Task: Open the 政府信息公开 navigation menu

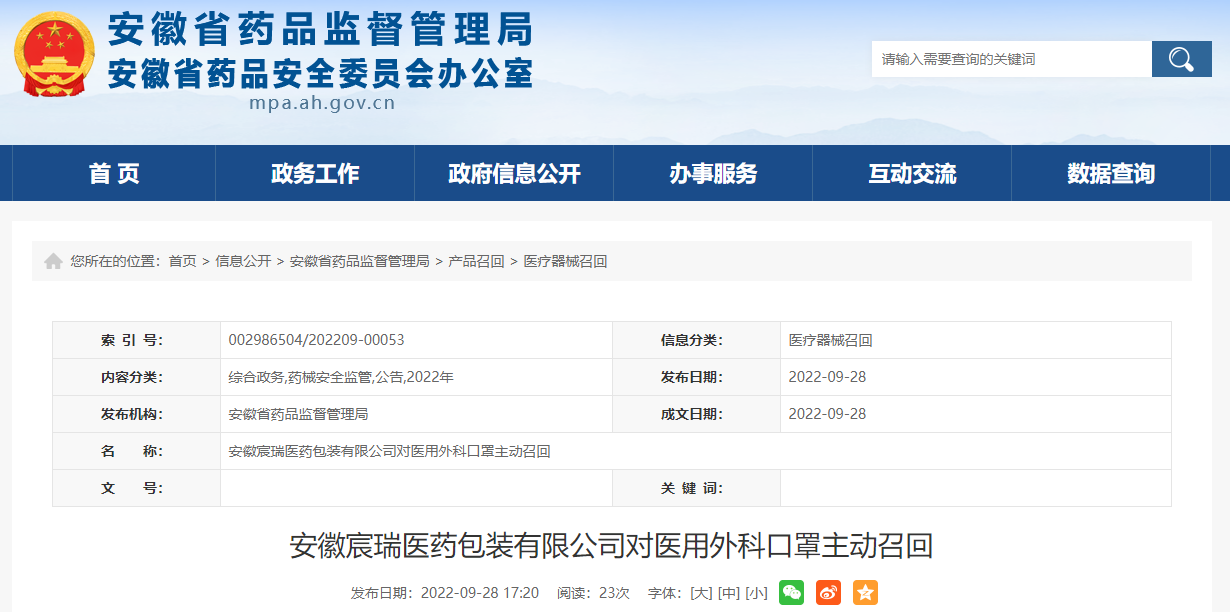Action: [x=514, y=173]
